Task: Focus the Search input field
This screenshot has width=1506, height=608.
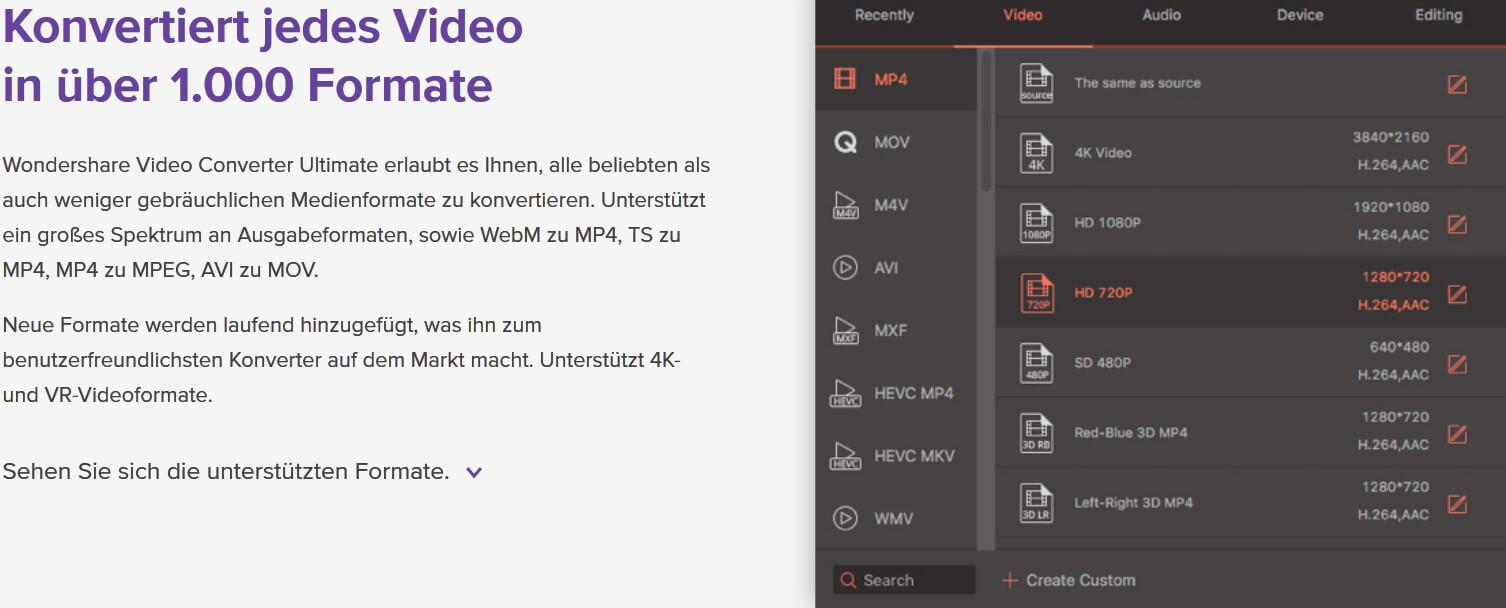Action: [904, 580]
